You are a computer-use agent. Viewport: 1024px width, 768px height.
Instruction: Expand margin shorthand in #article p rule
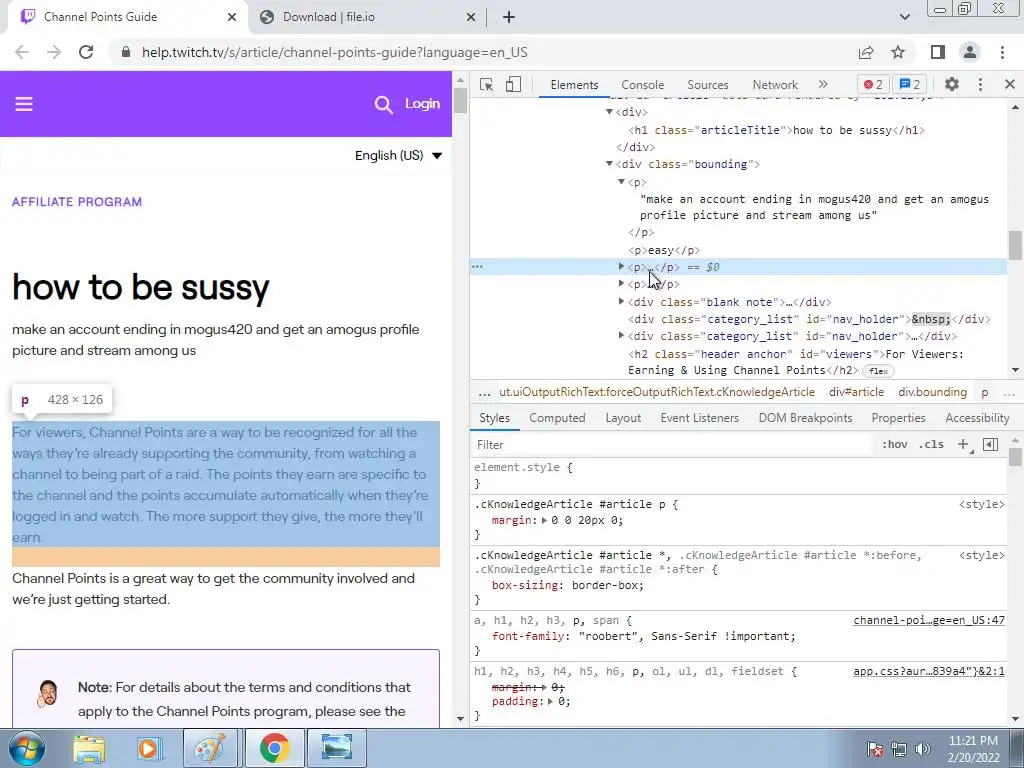[x=545, y=520]
